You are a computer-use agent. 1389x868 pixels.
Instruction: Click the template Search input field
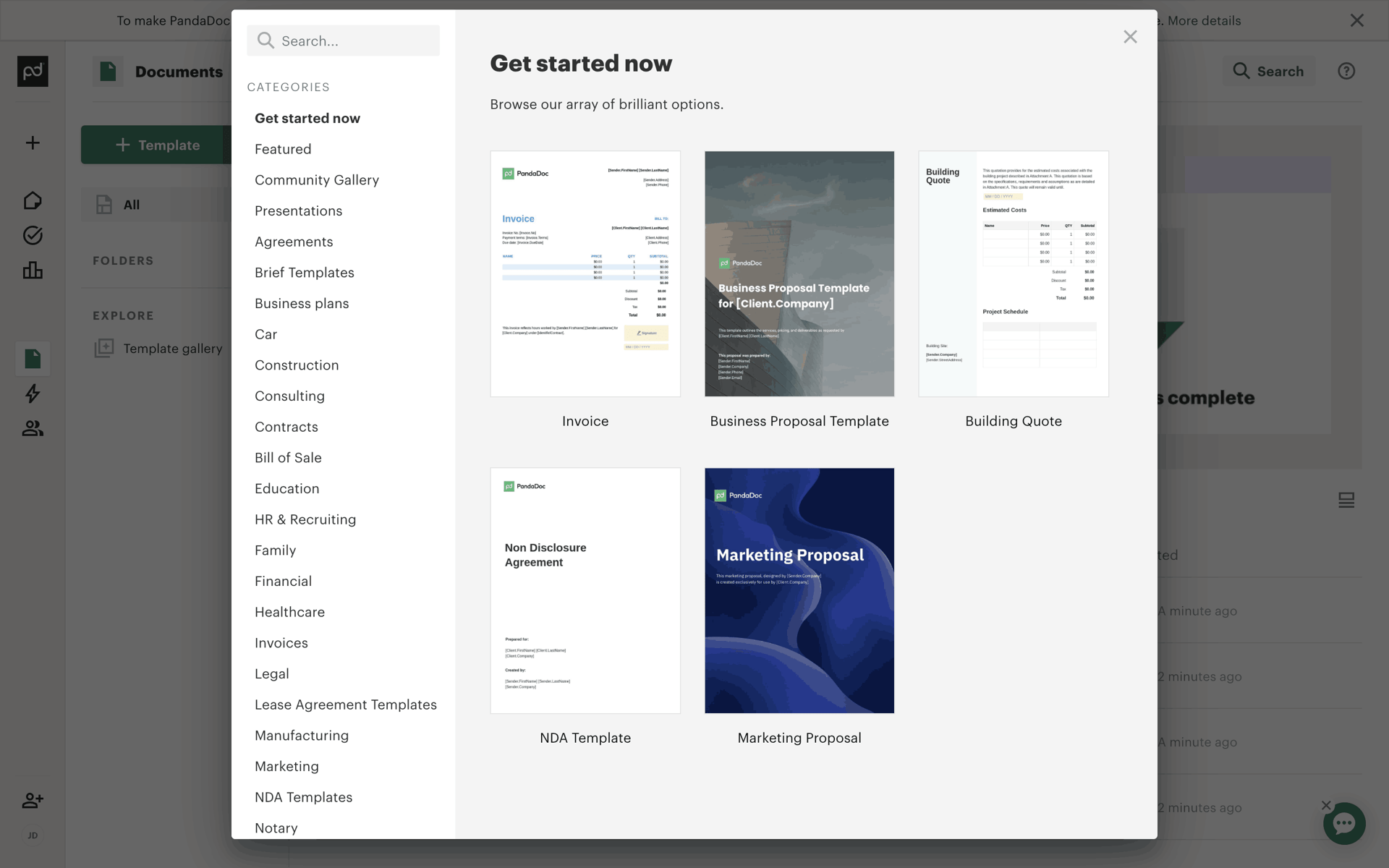343,41
